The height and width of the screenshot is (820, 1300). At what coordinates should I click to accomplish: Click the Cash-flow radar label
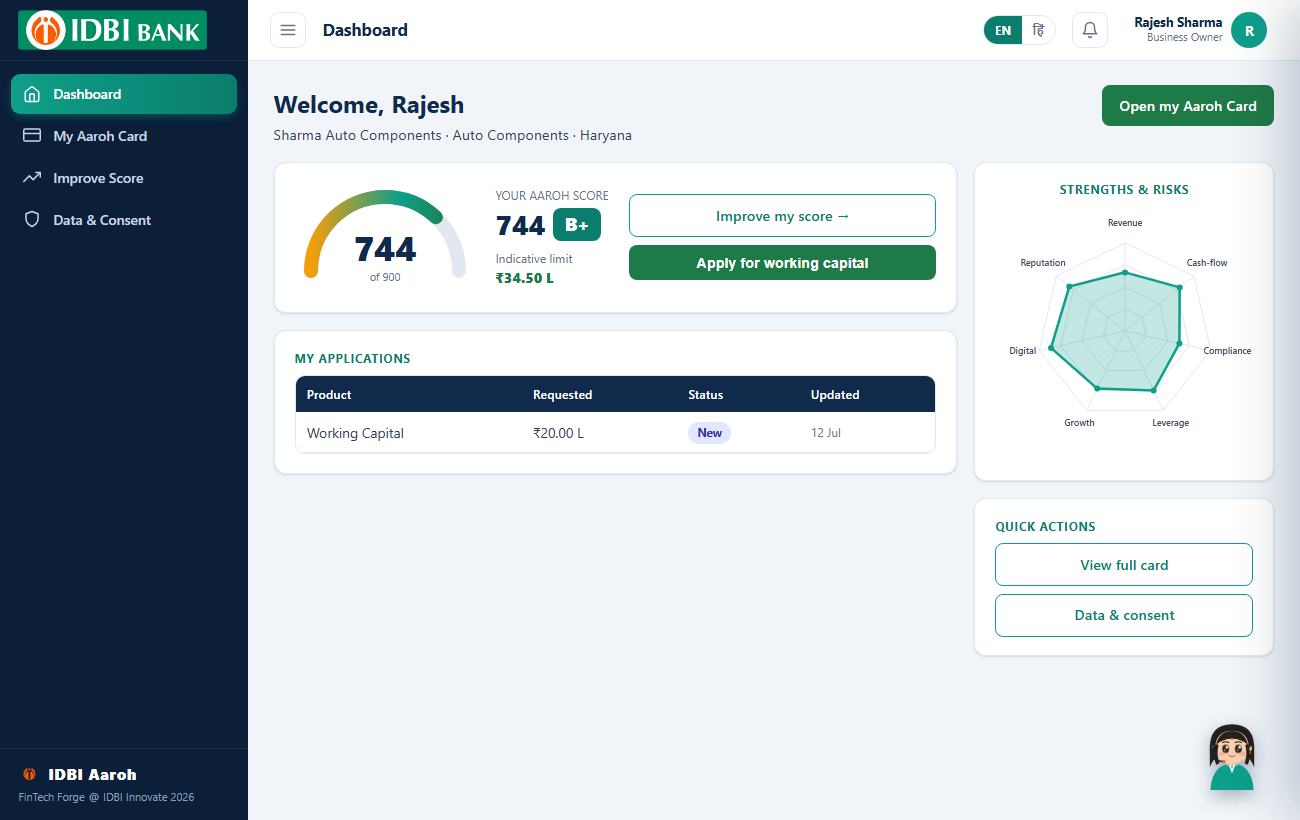pos(1207,263)
